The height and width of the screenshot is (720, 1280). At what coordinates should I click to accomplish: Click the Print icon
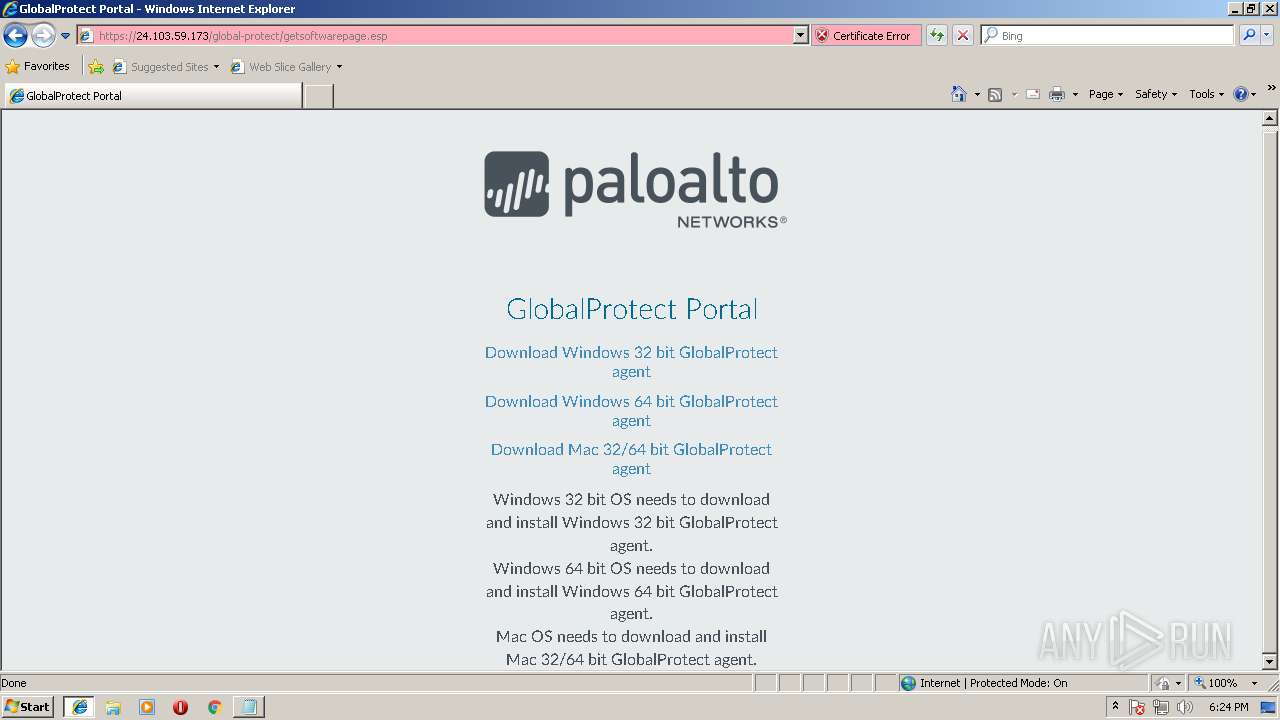pos(1057,94)
